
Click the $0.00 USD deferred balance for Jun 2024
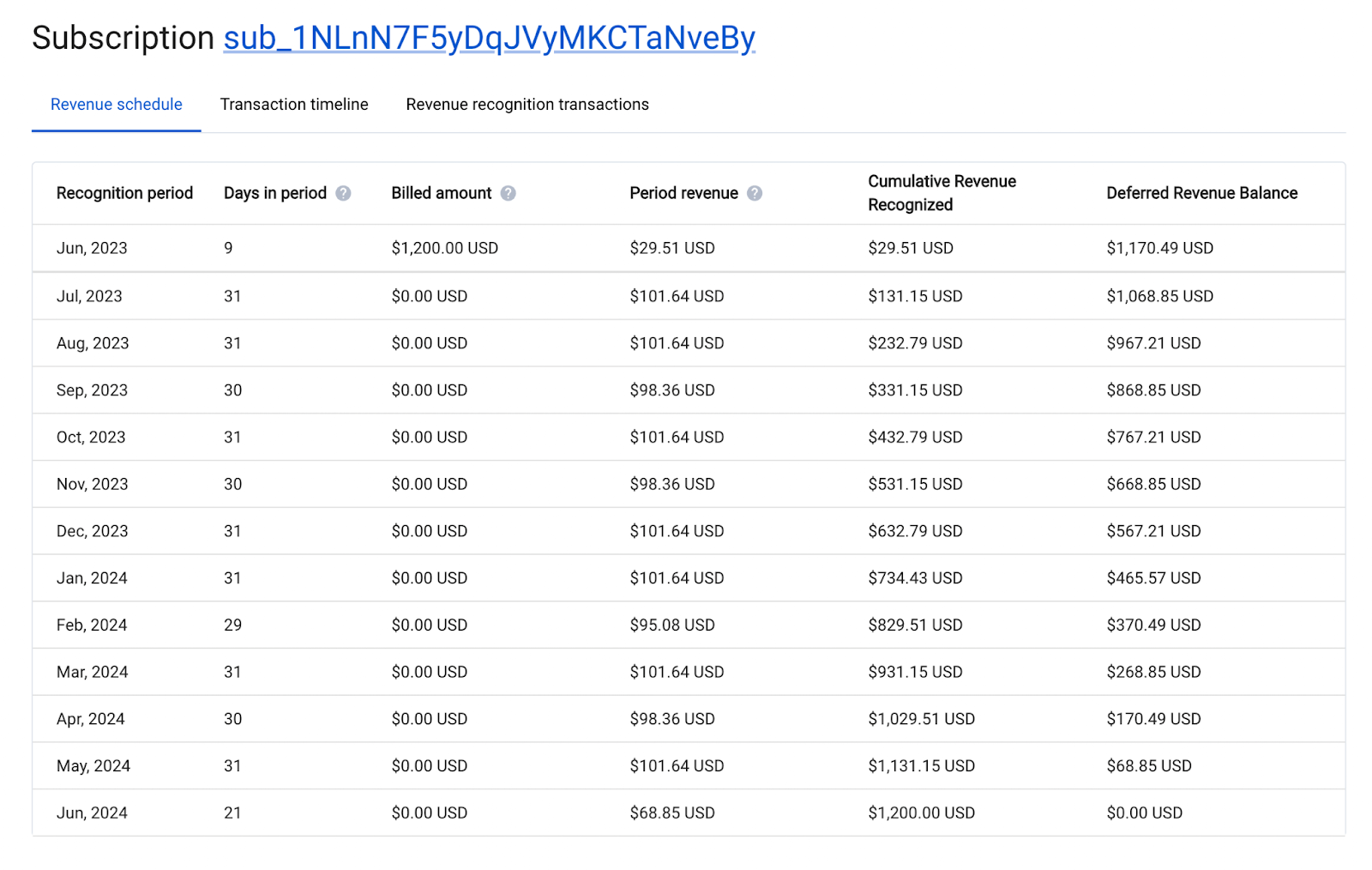[x=1144, y=813]
